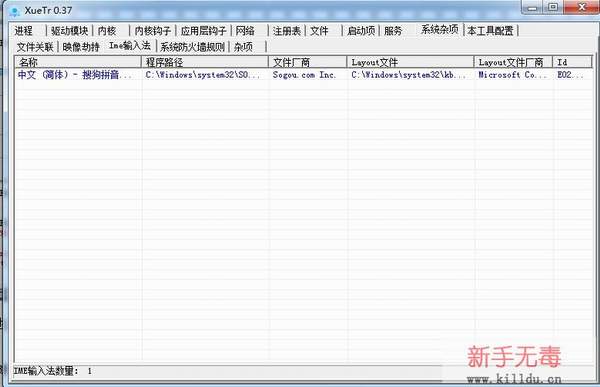Image resolution: width=600 pixels, height=387 pixels.
Task: Switch to the 网络 tab
Action: pyautogui.click(x=245, y=31)
